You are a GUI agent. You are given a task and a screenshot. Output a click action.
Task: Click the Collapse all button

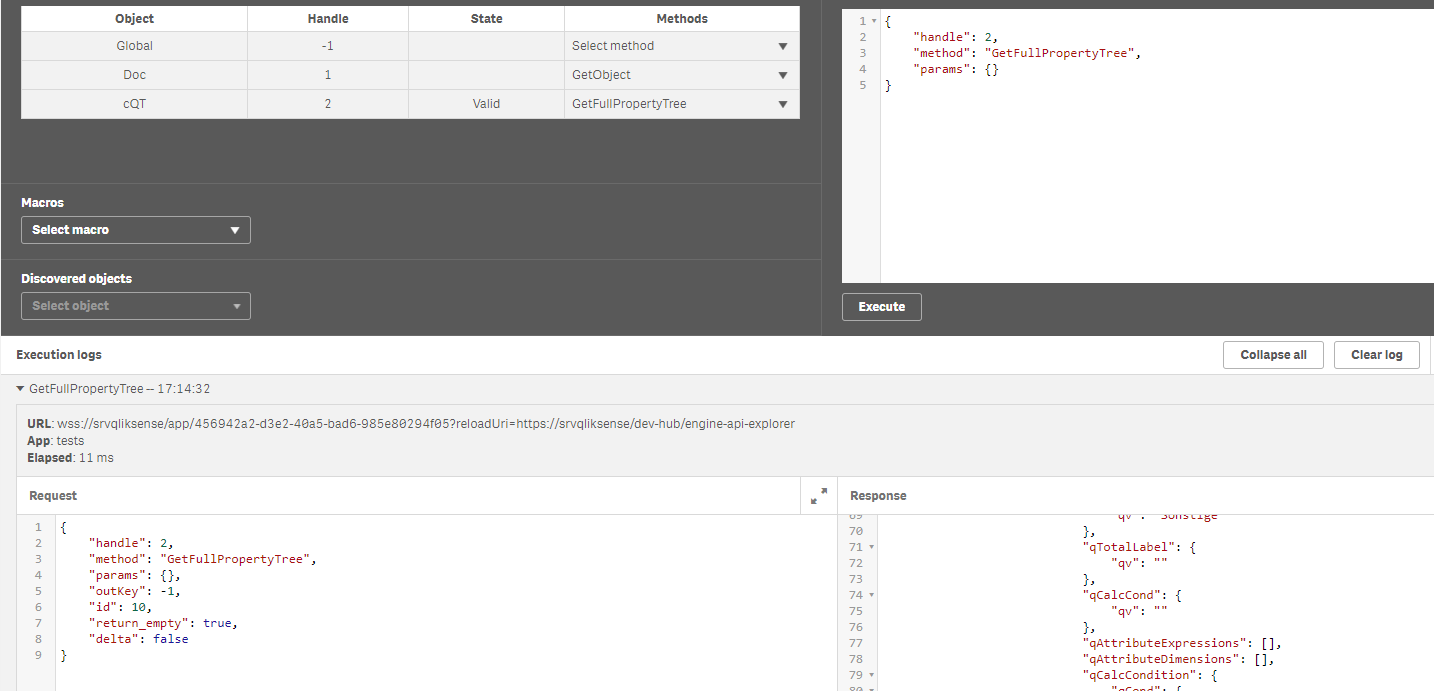[1273, 355]
